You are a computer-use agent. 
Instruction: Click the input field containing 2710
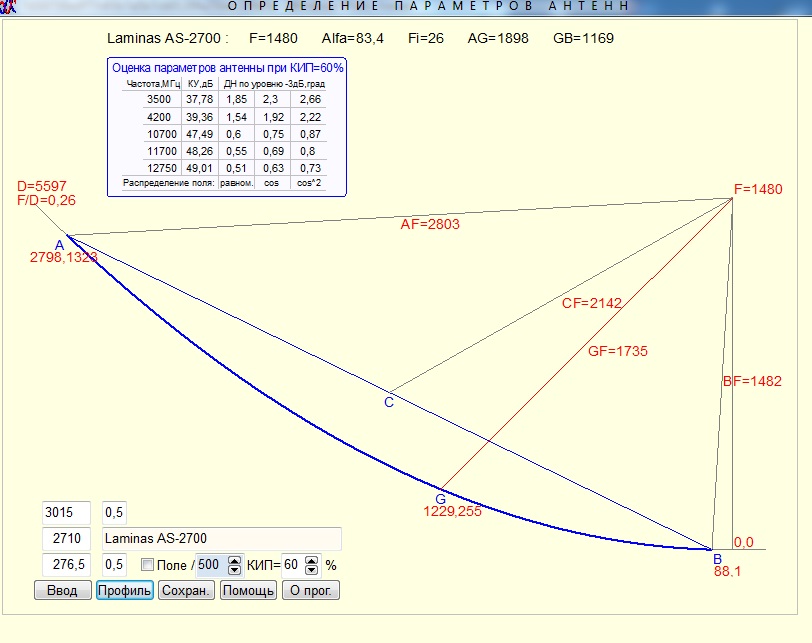pyautogui.click(x=66, y=538)
